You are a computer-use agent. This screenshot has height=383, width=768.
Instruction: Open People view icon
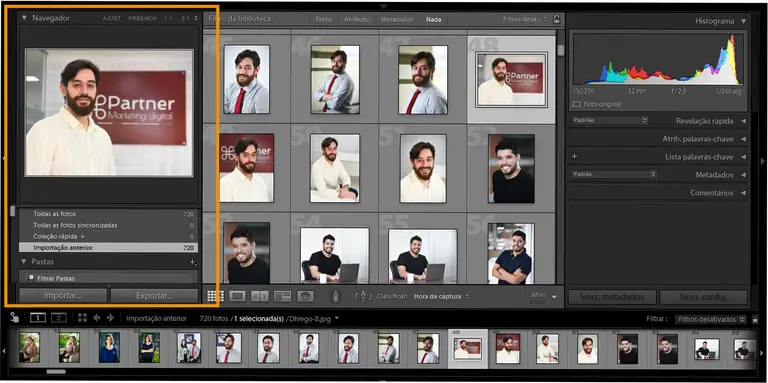pos(305,296)
